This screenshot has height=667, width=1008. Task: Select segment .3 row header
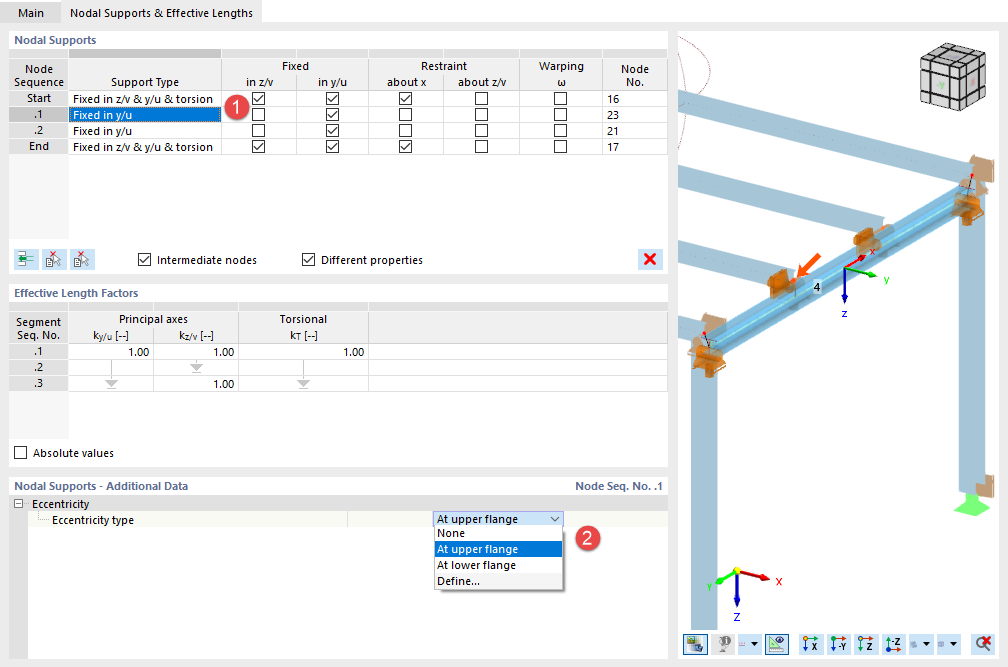click(39, 384)
